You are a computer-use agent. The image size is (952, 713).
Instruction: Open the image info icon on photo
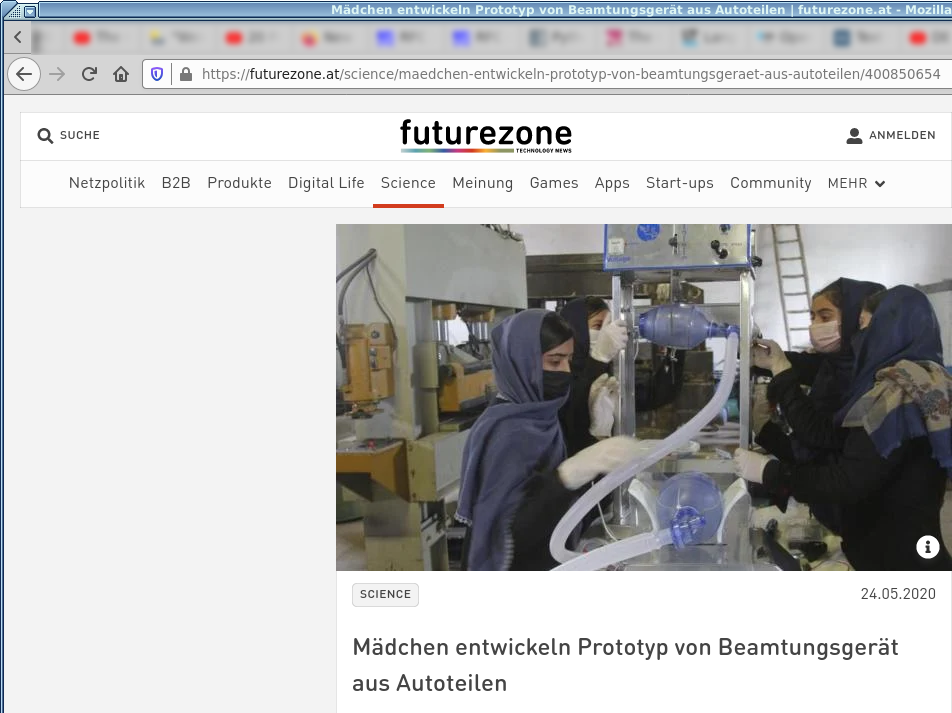pyautogui.click(x=927, y=547)
